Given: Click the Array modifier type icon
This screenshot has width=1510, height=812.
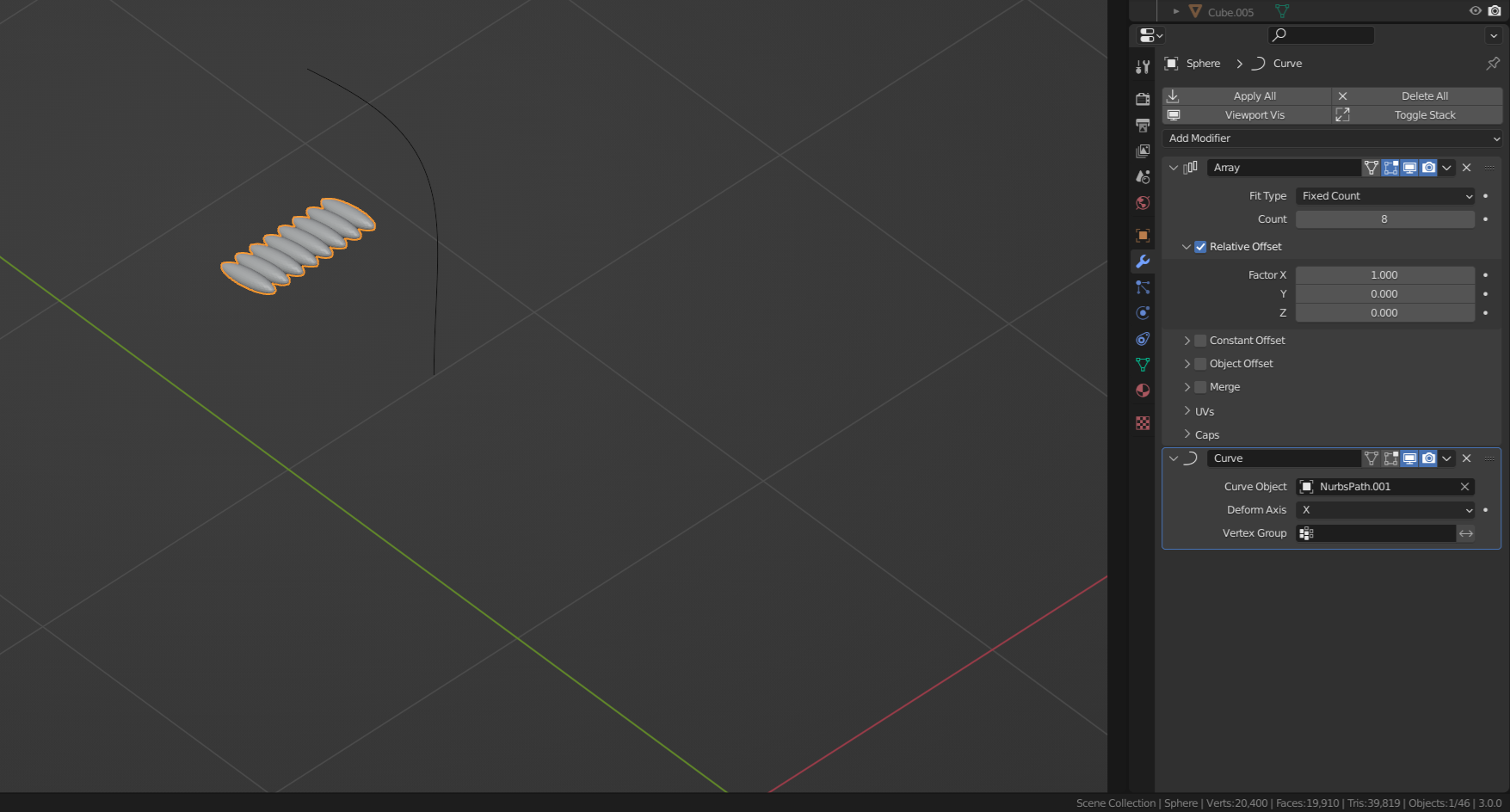Looking at the screenshot, I should tap(1191, 168).
